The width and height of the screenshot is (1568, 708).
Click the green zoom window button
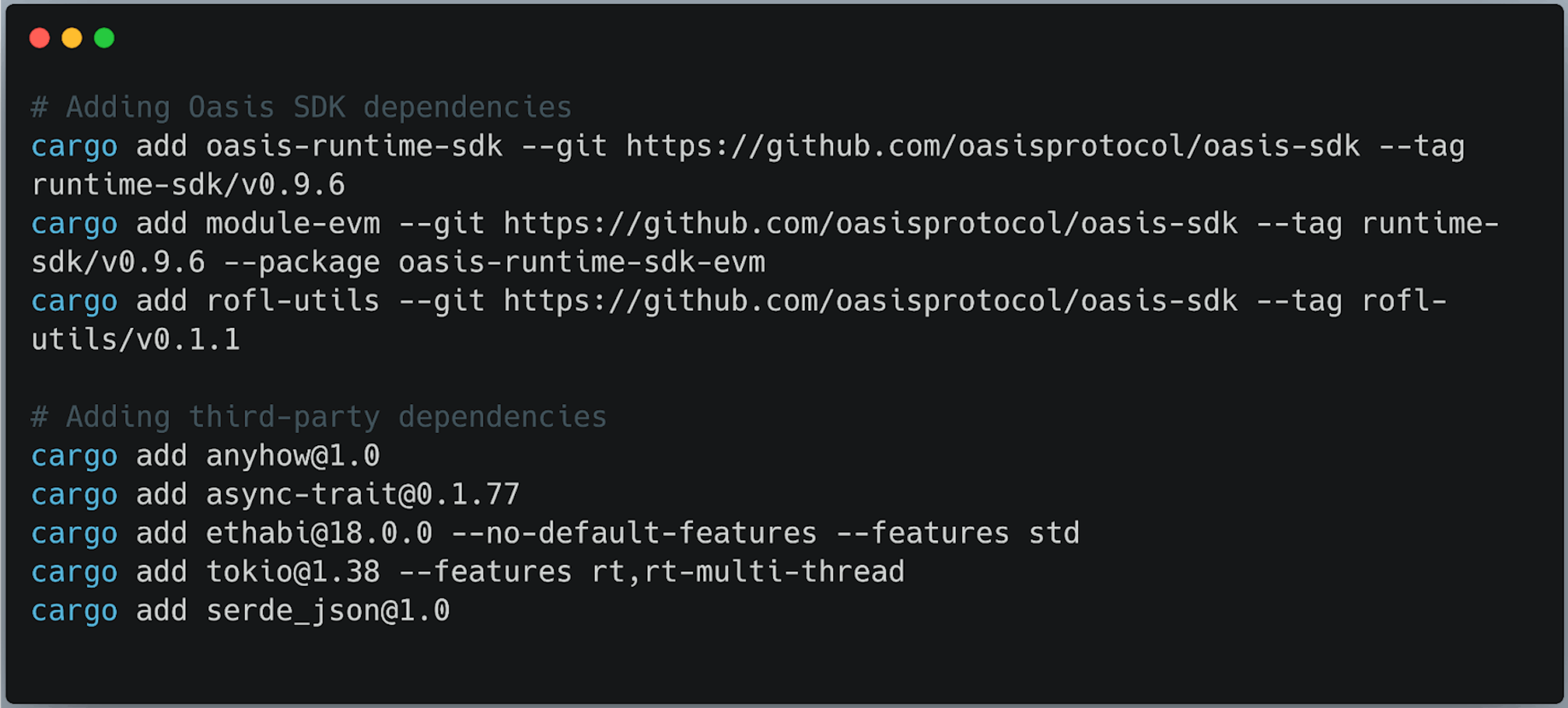click(104, 38)
